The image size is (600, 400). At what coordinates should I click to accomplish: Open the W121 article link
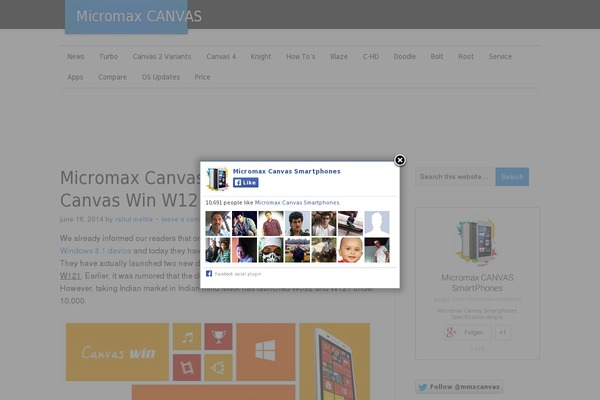pos(70,276)
